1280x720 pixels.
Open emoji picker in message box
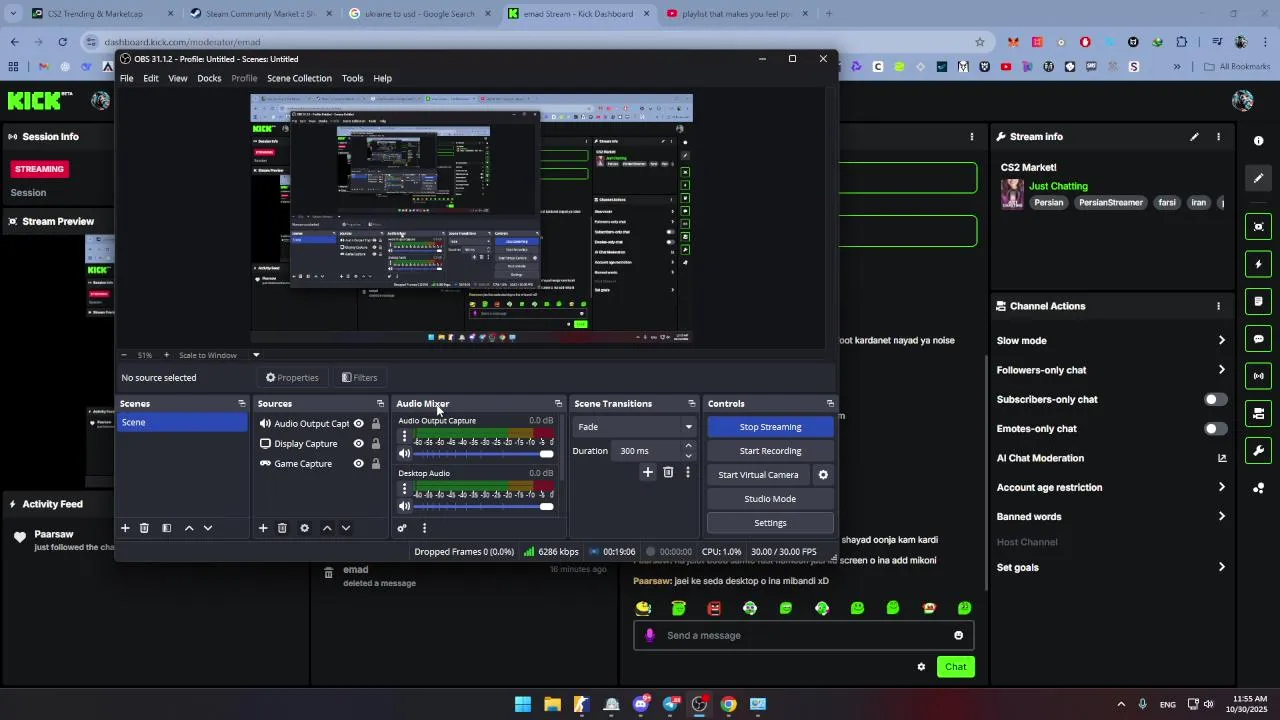pos(958,635)
